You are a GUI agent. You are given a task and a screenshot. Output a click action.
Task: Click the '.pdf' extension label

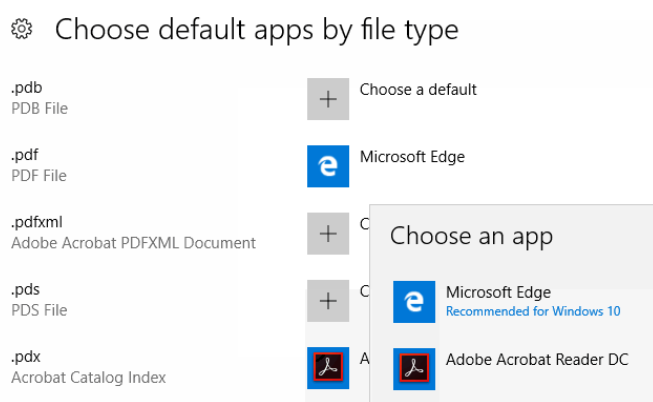[x=25, y=155]
